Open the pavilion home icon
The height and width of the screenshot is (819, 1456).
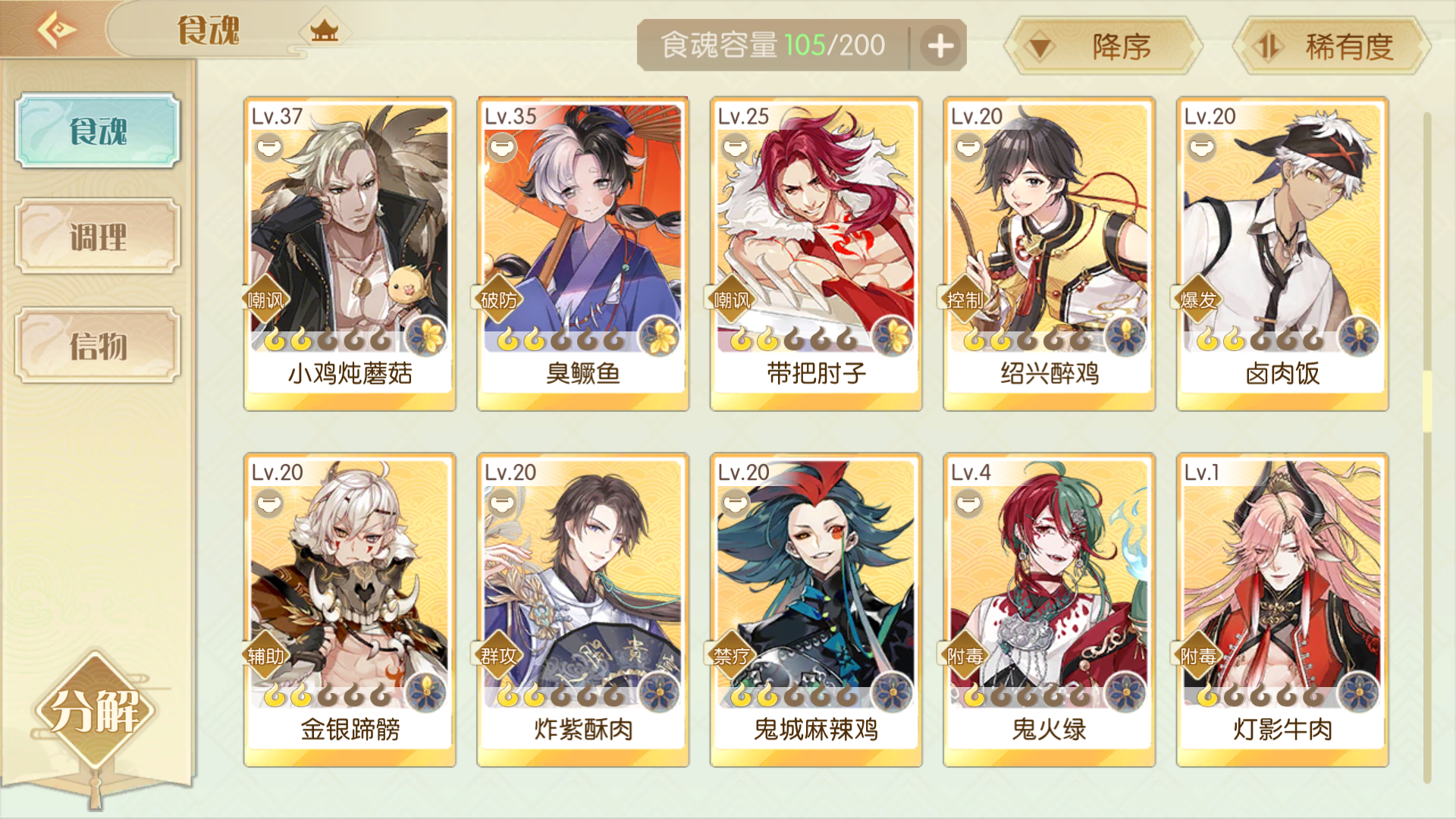click(325, 30)
